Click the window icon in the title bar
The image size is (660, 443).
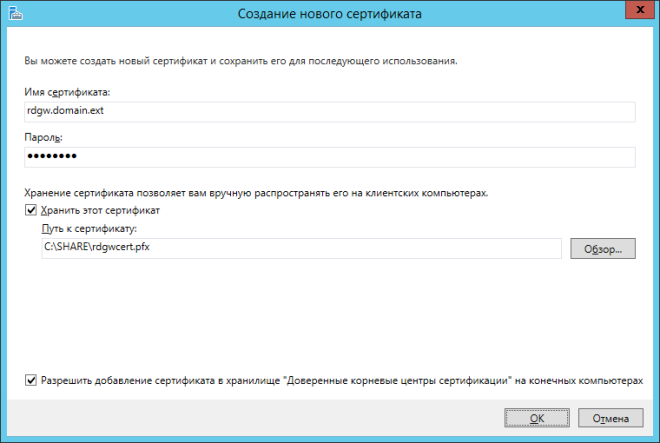pos(13,13)
